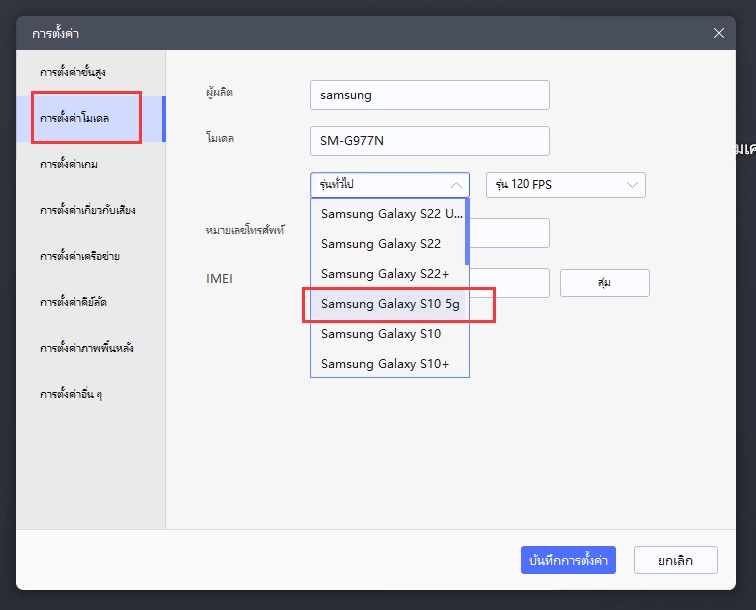Choose Samsung Galaxy S22+ option

point(388,273)
